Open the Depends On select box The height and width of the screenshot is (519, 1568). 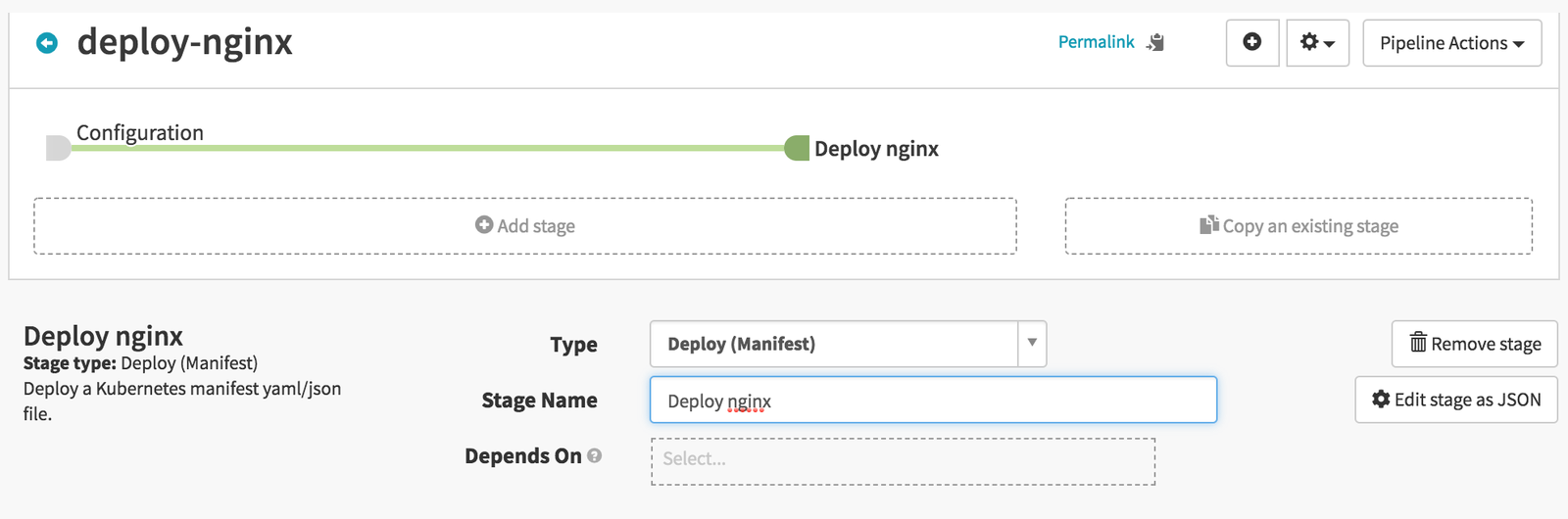[903, 460]
